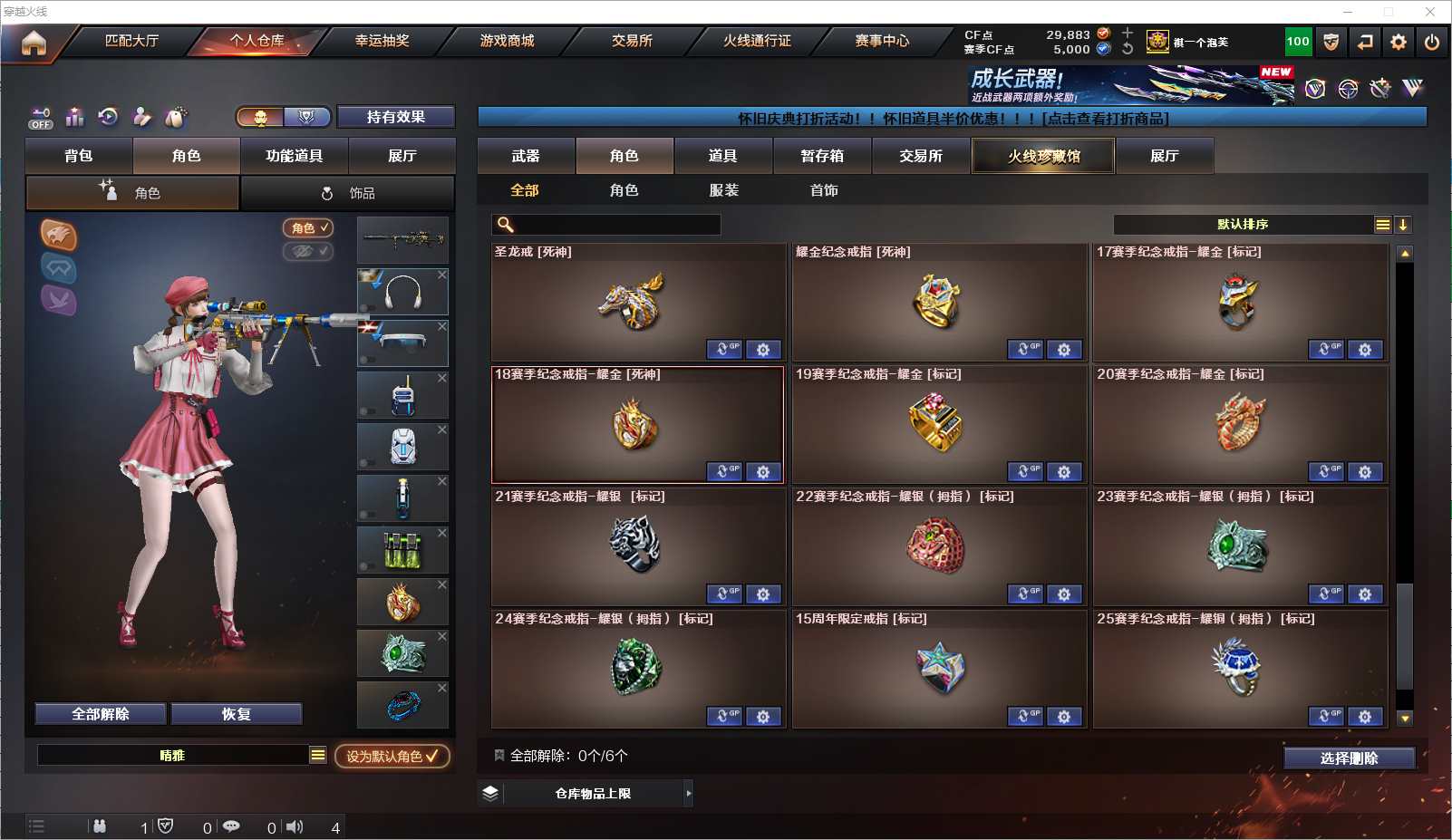Click the 选择删除 button

click(1350, 758)
